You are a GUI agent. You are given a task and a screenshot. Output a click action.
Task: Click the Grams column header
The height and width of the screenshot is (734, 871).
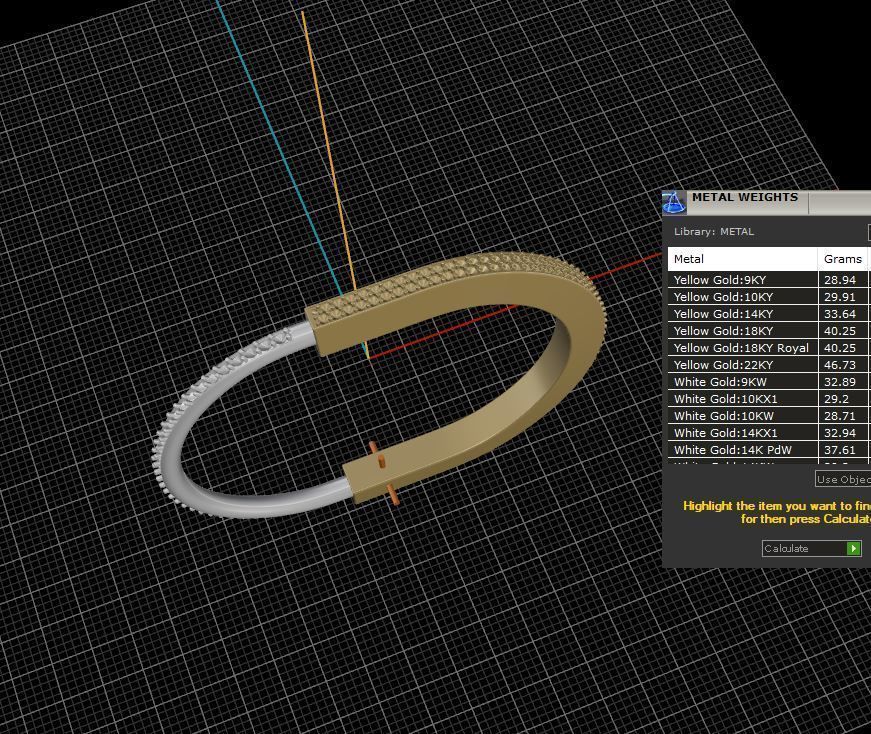[843, 259]
